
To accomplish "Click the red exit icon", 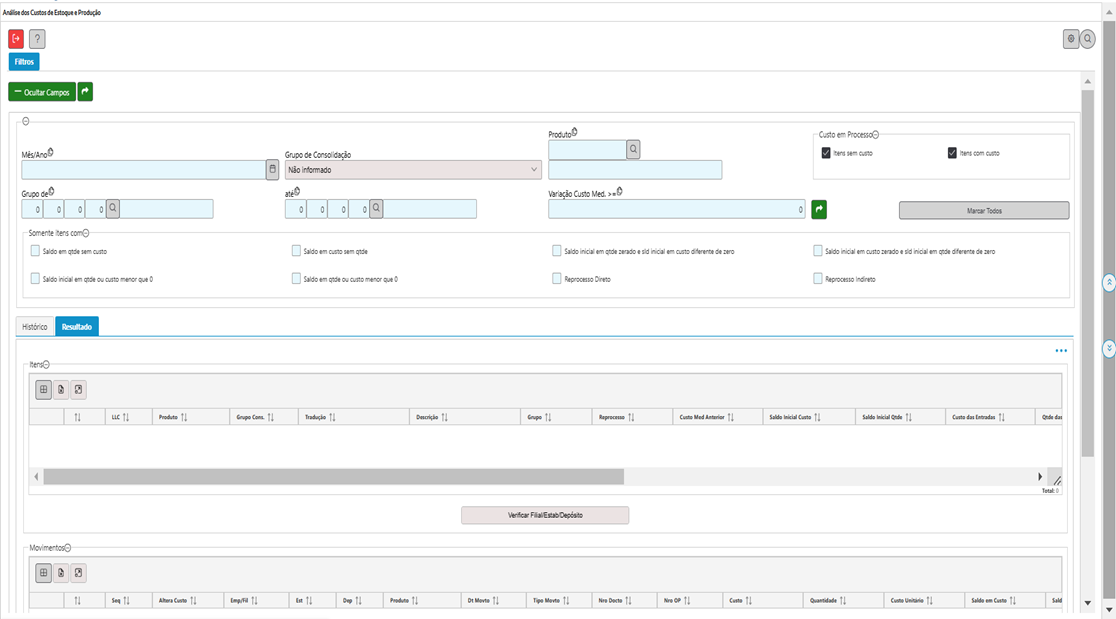I will pos(16,39).
